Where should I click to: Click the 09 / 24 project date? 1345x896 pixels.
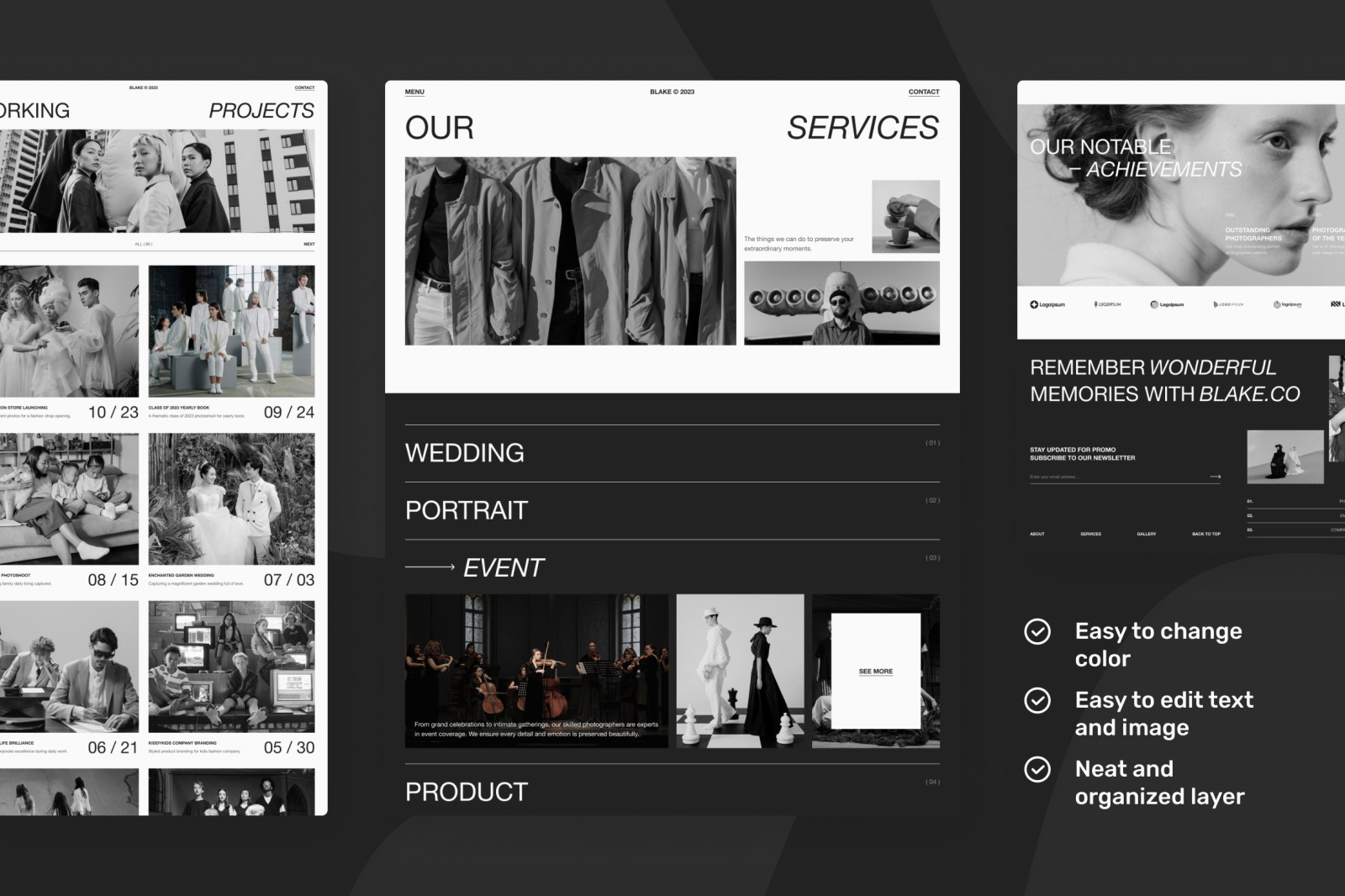pyautogui.click(x=288, y=412)
